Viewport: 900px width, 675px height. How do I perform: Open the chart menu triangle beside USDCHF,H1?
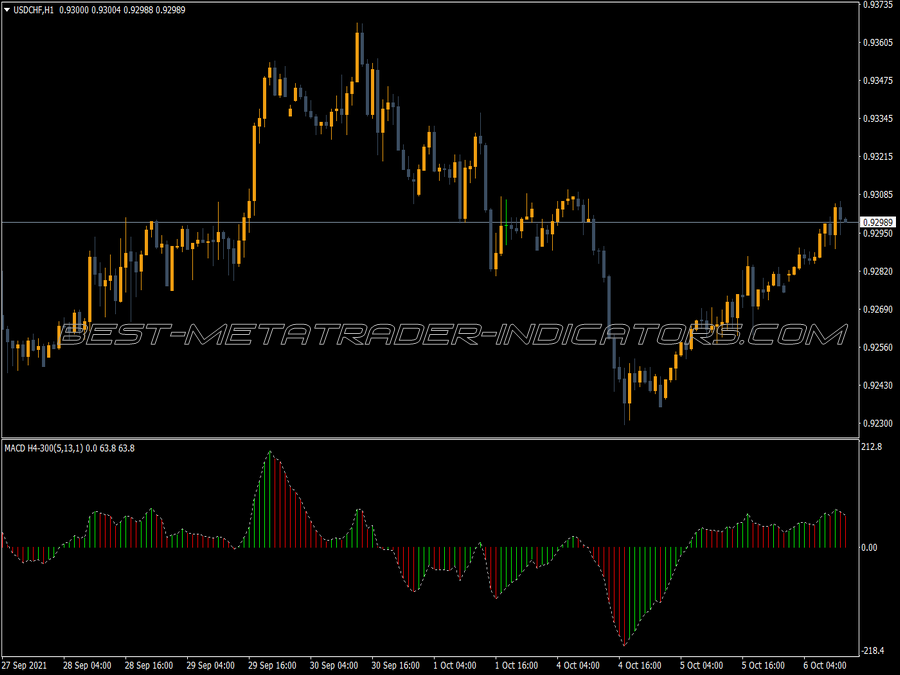pyautogui.click(x=7, y=10)
